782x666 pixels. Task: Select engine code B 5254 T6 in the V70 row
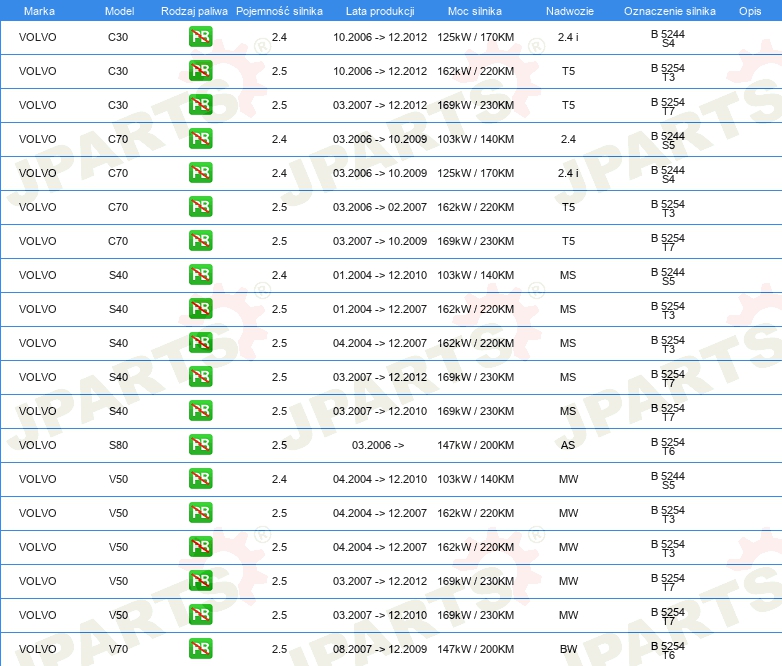tap(668, 651)
